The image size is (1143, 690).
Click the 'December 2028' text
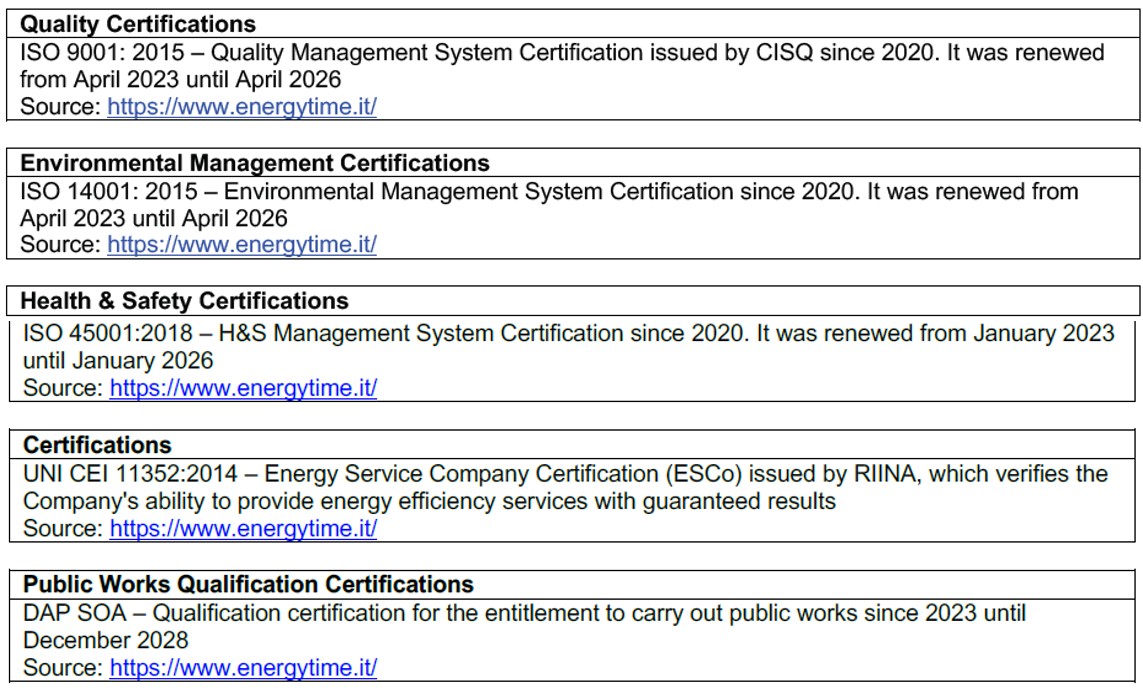(105, 640)
